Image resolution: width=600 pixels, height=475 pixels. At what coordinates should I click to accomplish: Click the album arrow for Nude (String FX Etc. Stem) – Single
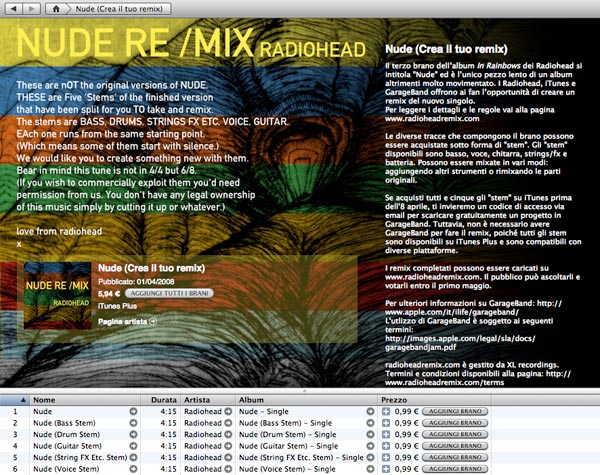point(370,457)
